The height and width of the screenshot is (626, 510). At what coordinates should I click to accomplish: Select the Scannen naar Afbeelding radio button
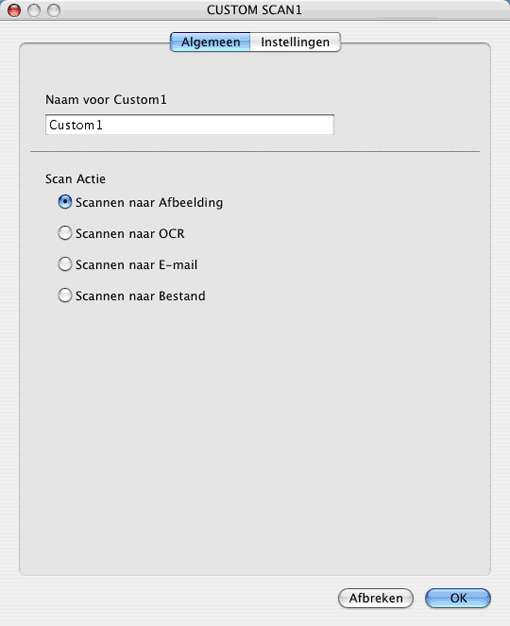(x=65, y=202)
